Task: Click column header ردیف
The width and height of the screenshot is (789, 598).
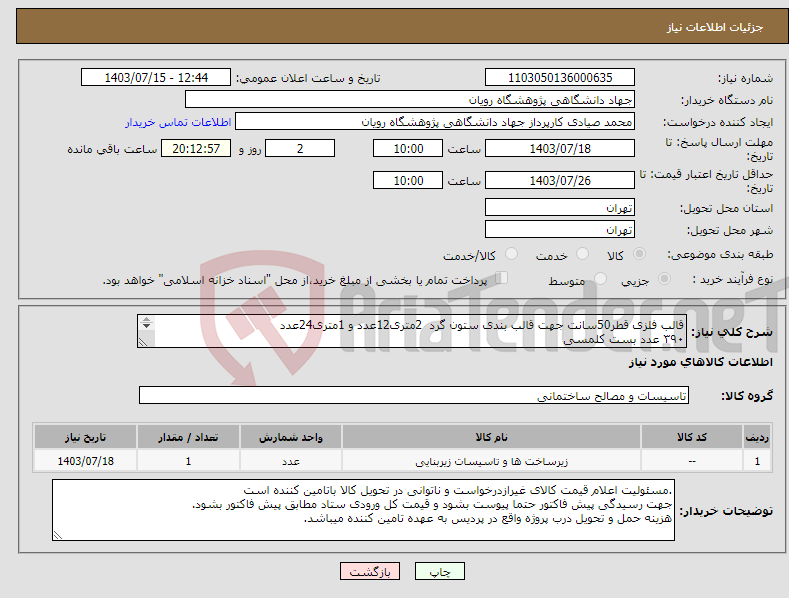Action: click(x=757, y=437)
